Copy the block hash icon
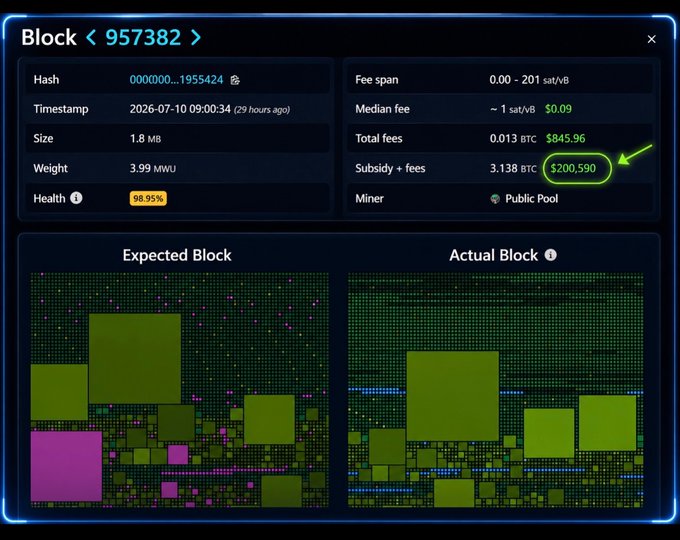The image size is (680, 540). click(x=235, y=80)
